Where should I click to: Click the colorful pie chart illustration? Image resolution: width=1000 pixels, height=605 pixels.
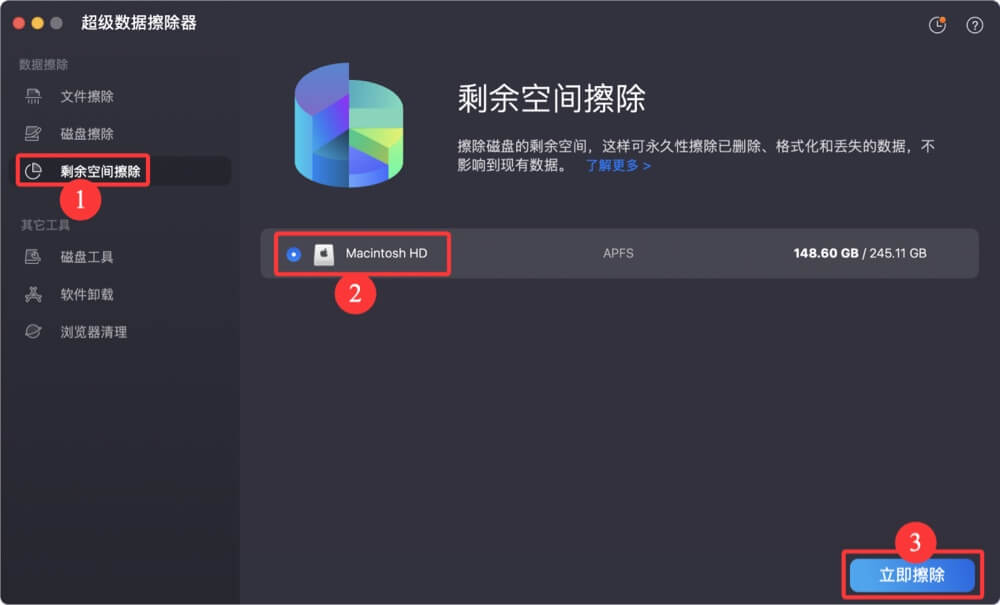coord(347,125)
